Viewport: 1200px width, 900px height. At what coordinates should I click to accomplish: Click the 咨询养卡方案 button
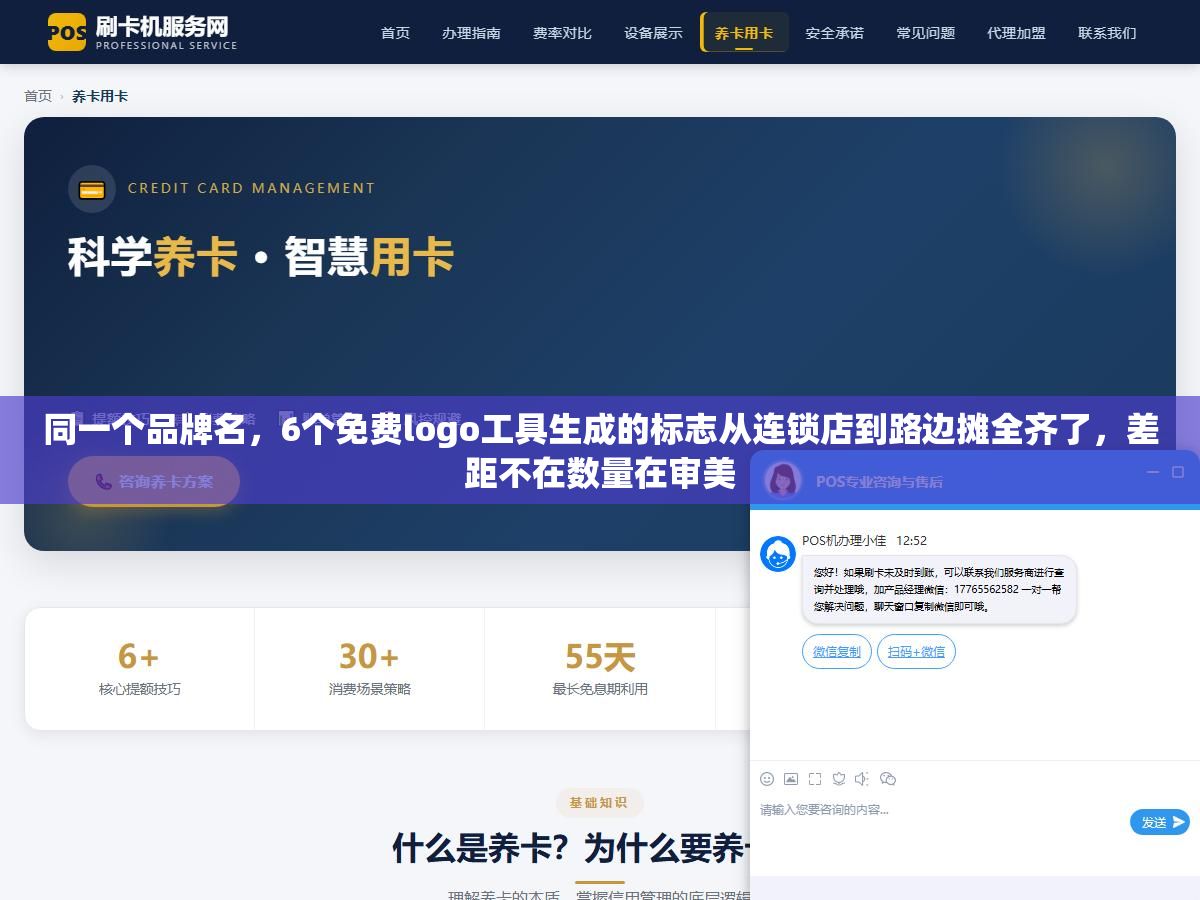click(154, 481)
